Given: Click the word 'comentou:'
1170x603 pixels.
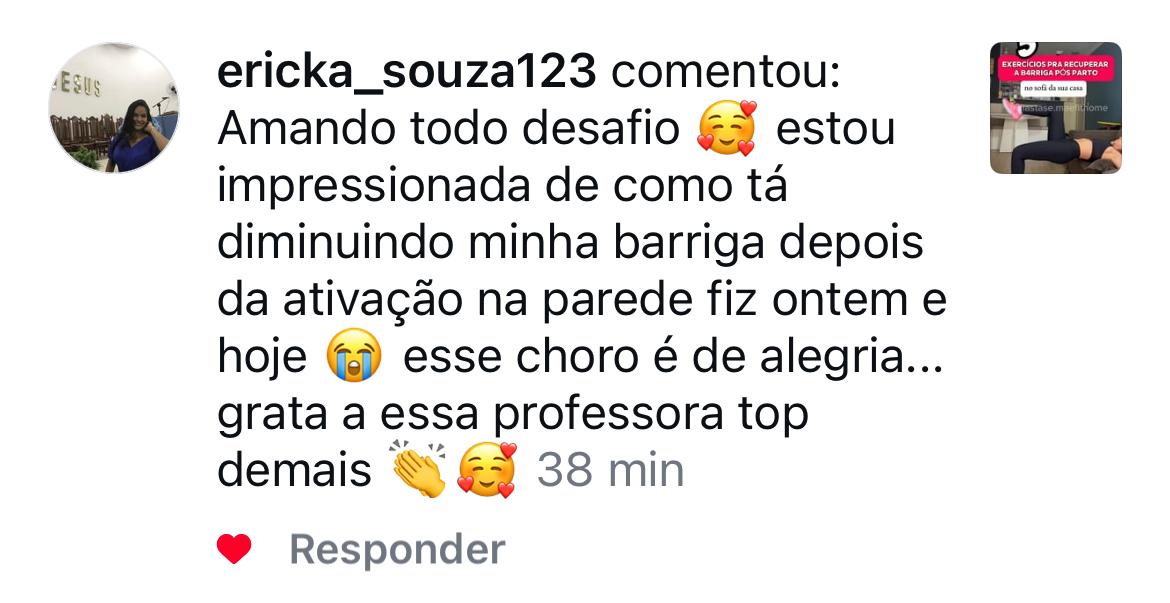Looking at the screenshot, I should coord(726,73).
